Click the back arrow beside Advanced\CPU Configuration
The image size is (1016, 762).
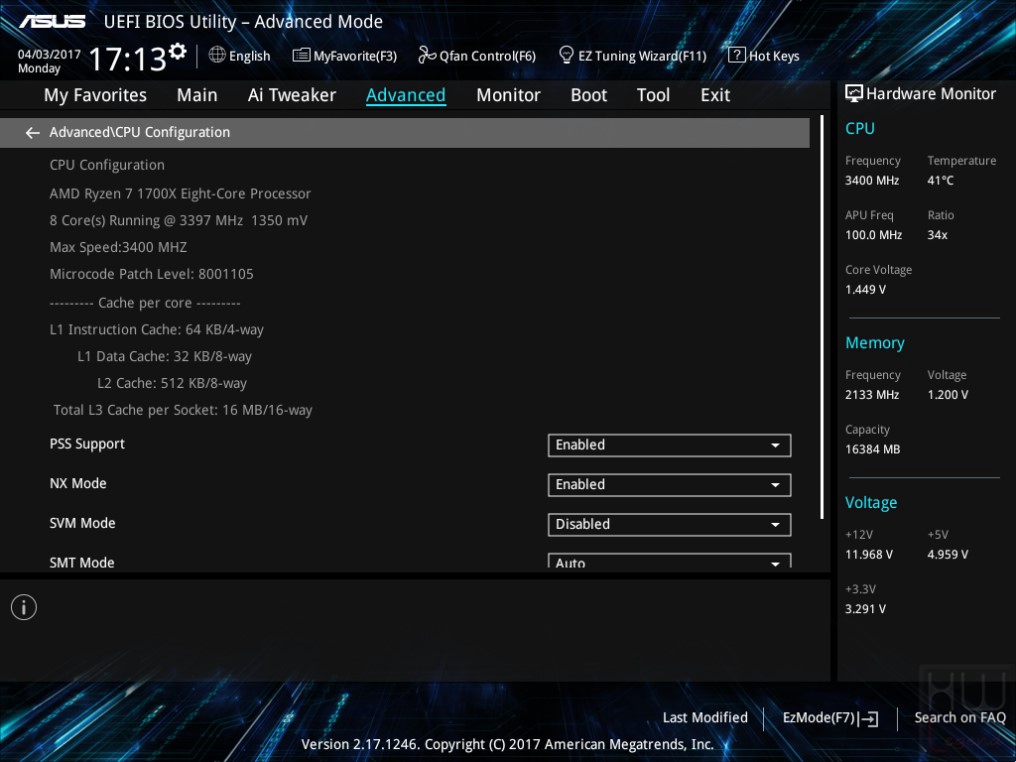coord(32,133)
